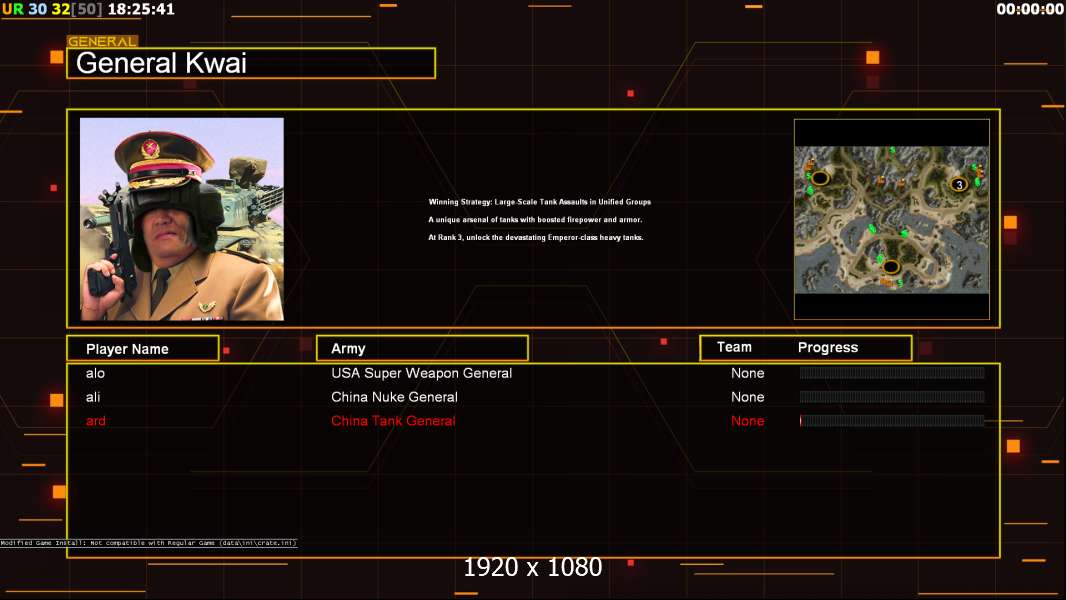Click the Army column header

[x=422, y=349]
